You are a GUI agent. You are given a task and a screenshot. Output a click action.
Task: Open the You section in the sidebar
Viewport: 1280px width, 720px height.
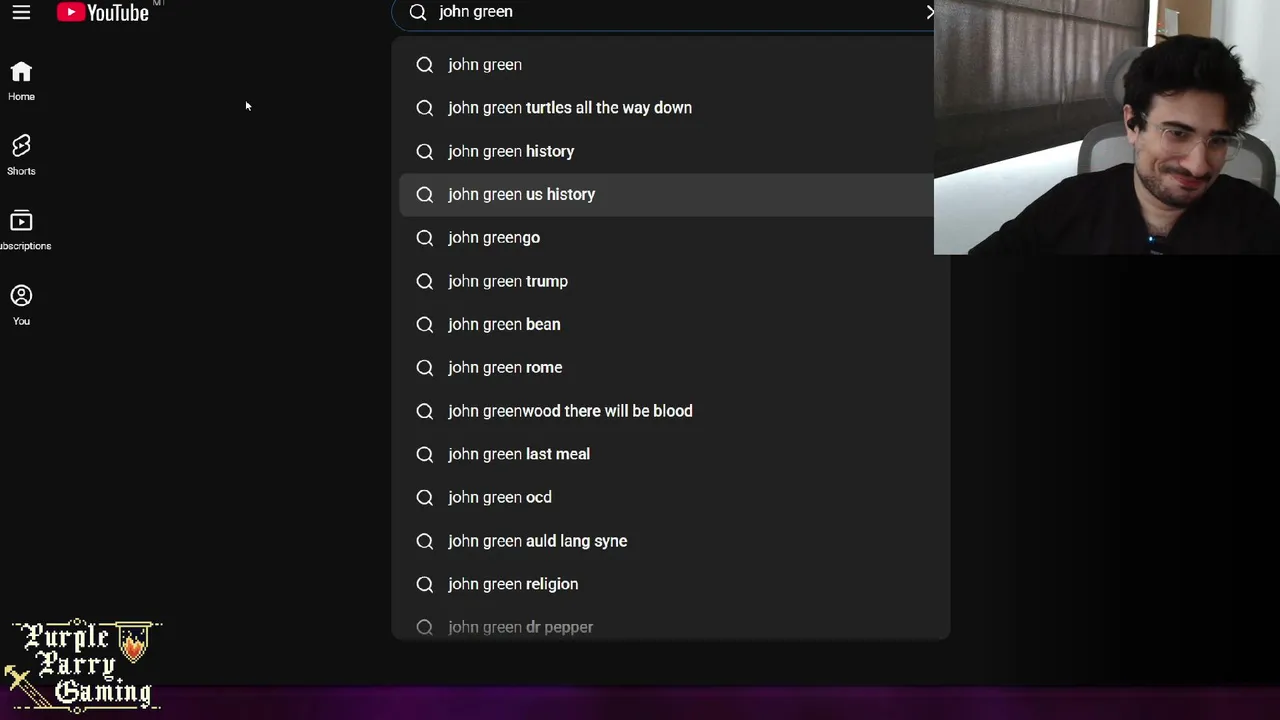point(21,305)
